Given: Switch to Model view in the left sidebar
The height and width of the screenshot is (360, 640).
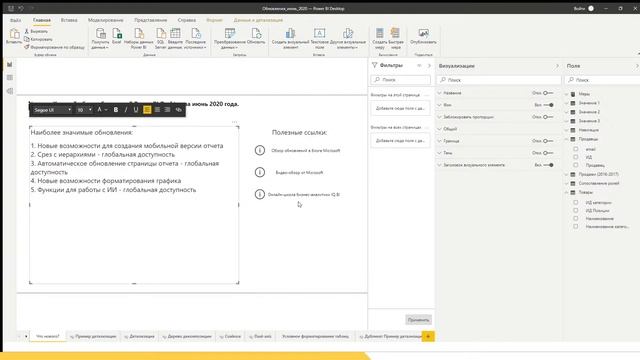Looking at the screenshot, I should (x=10, y=91).
